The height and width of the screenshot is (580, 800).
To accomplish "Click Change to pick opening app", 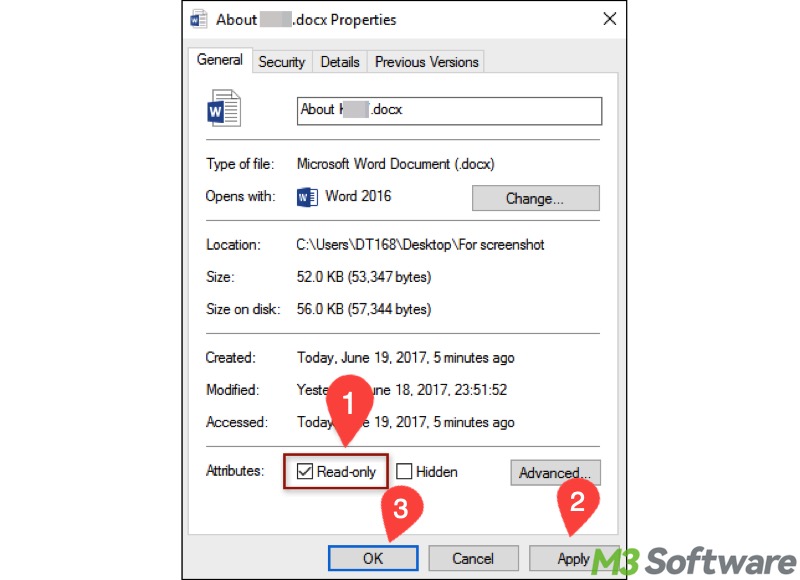I will coord(535,198).
